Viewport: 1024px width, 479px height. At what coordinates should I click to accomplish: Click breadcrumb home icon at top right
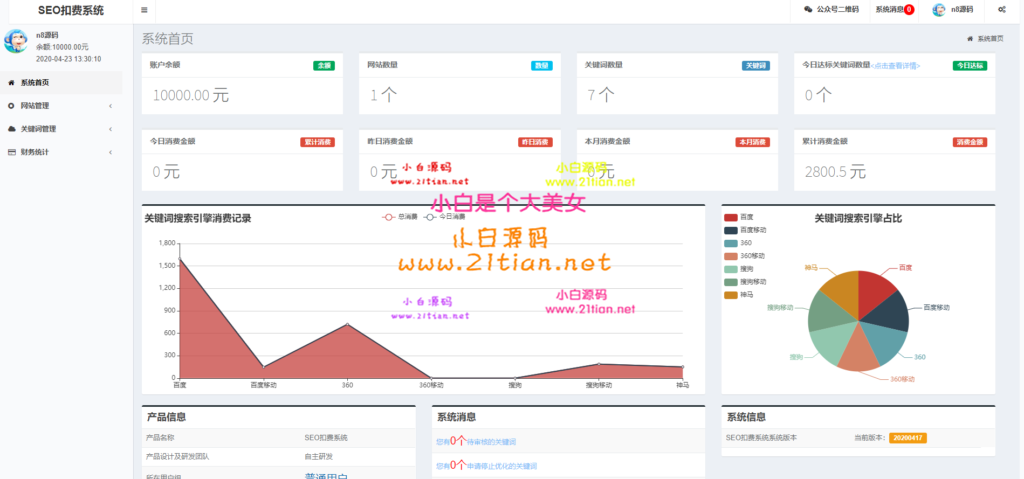pyautogui.click(x=970, y=39)
